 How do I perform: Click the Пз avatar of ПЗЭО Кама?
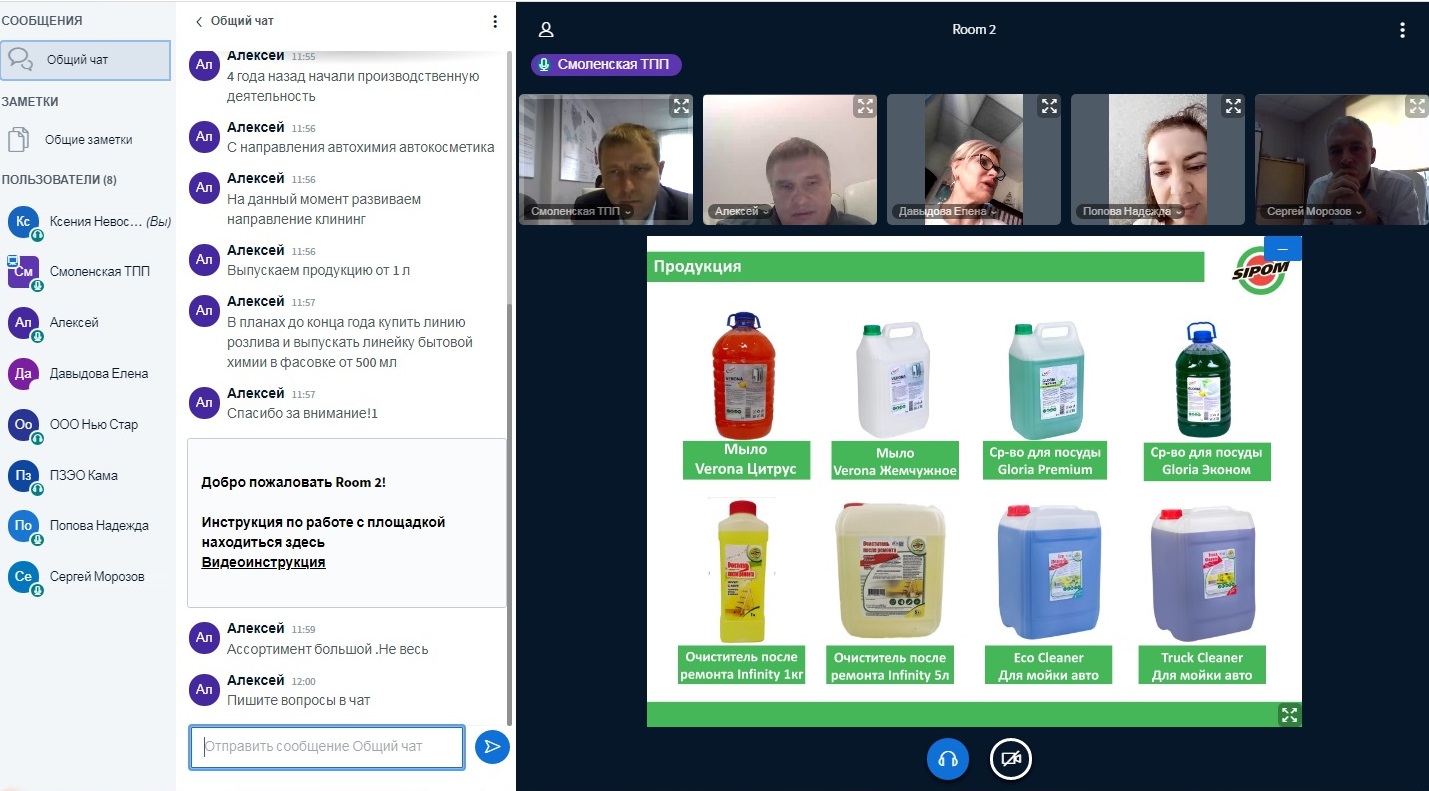click(23, 476)
